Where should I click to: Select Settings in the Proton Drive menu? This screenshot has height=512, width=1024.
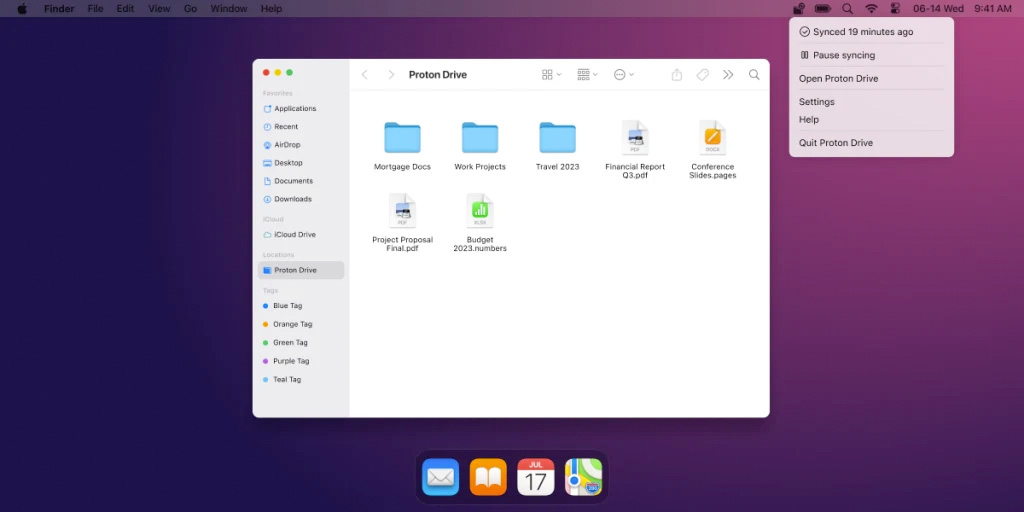click(816, 102)
